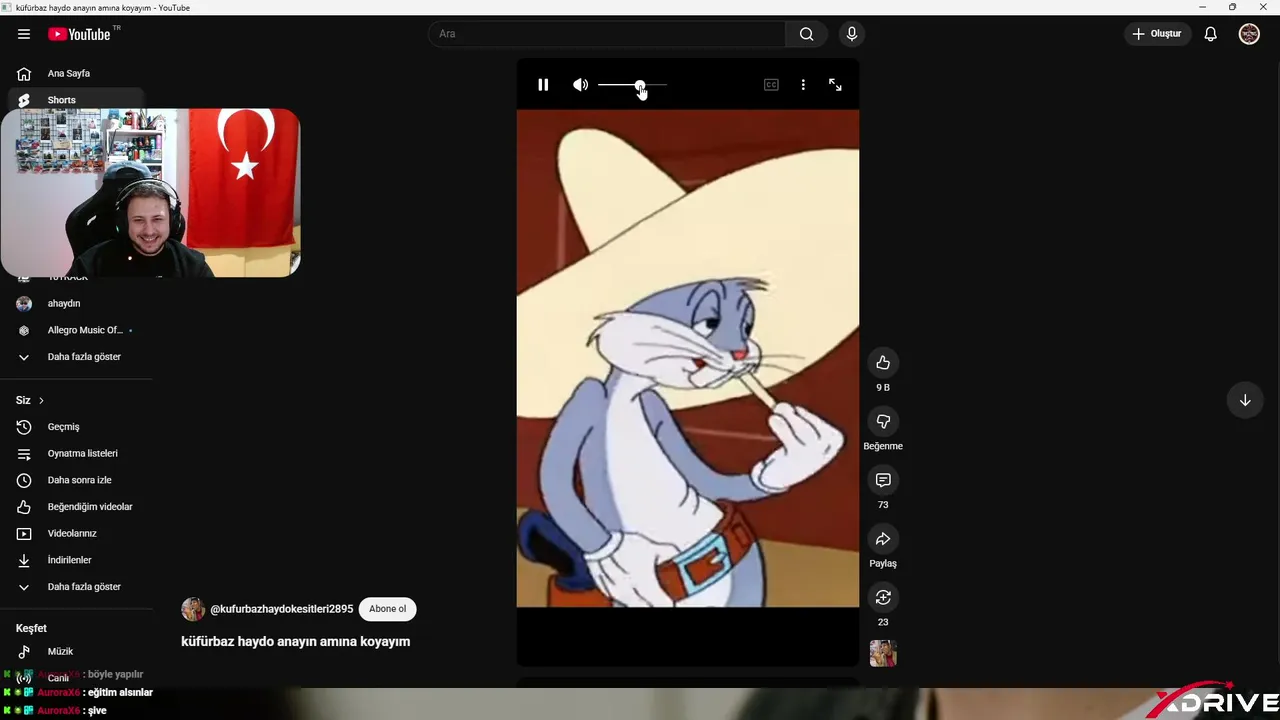Dislike the Short via Beğenme button
1280x720 pixels.
pyautogui.click(x=883, y=422)
